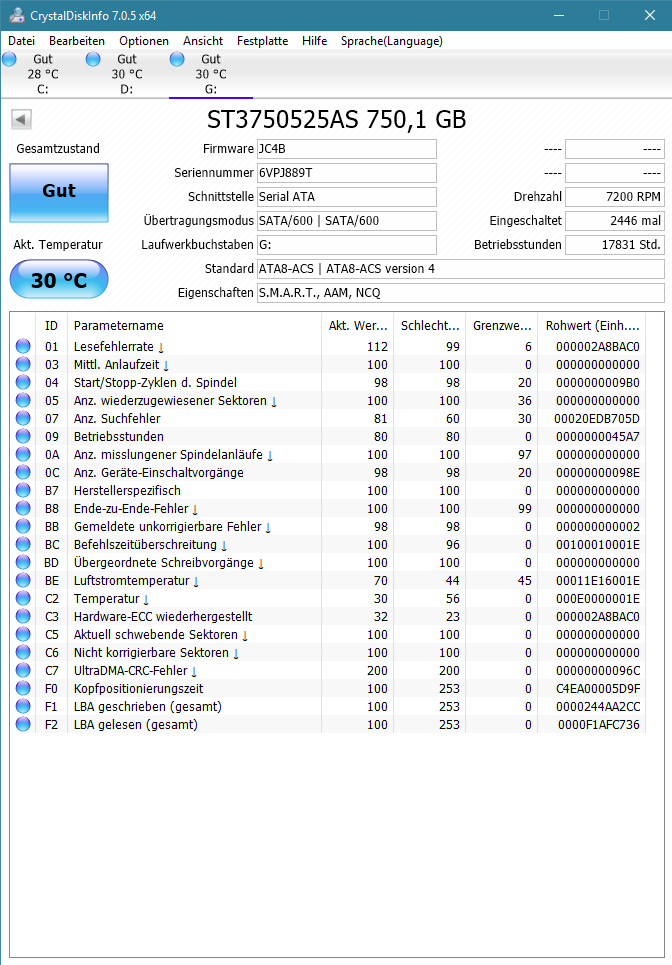Screen dimensions: 672x965
Task: Click status orb of Hardware-ECC wiederhergestellt row
Action: [23, 617]
